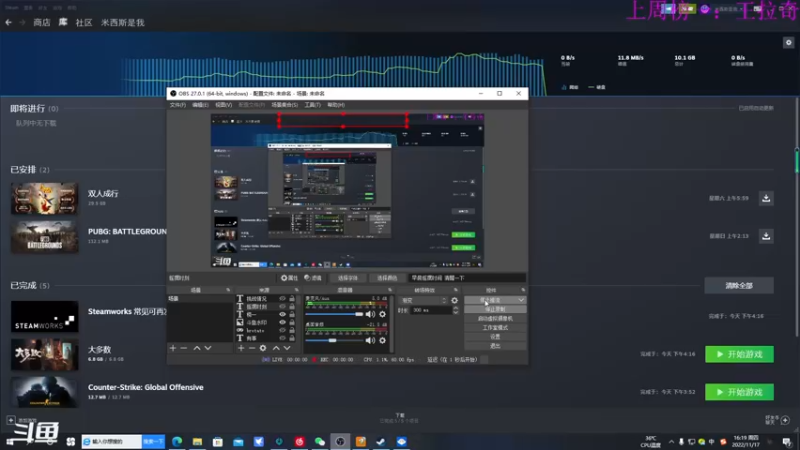Open microphone audio settings gear in mixer
The image size is (800, 450).
coord(382,314)
